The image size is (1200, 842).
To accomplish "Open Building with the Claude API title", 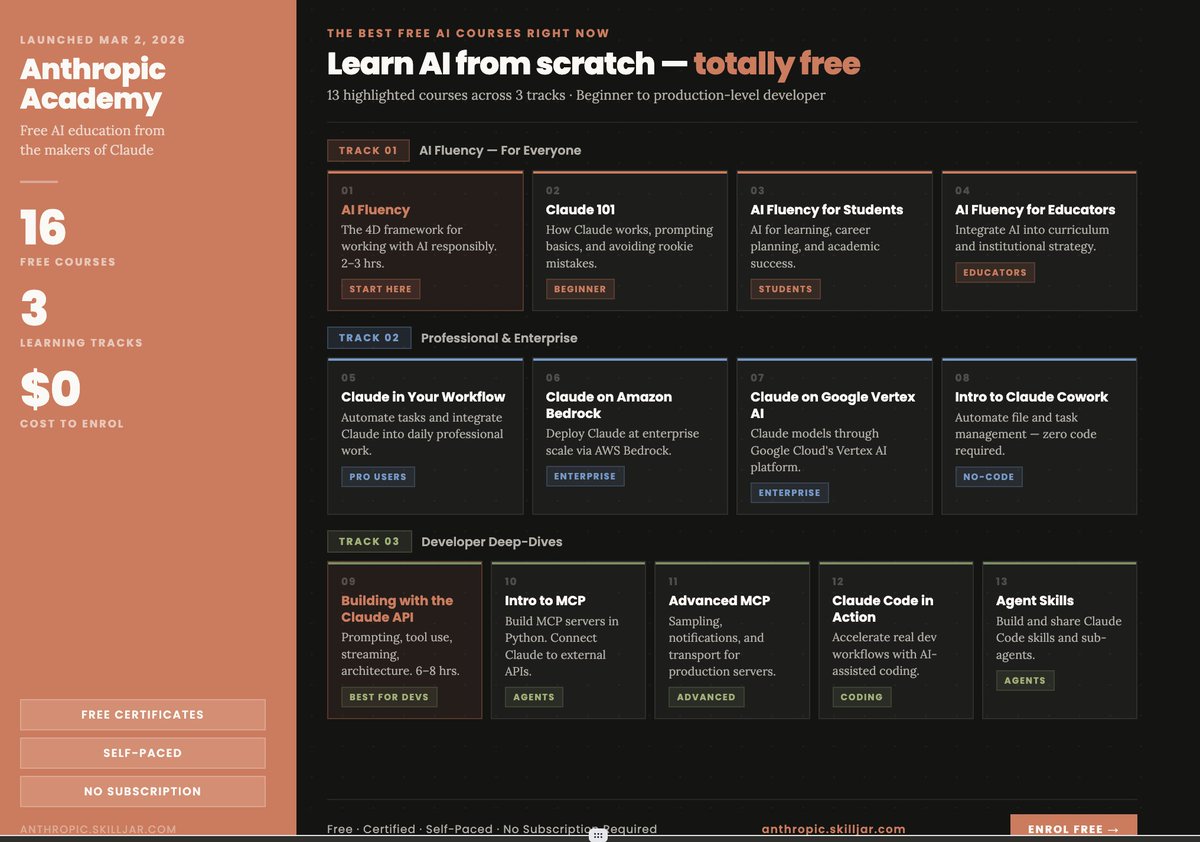I will (x=397, y=609).
